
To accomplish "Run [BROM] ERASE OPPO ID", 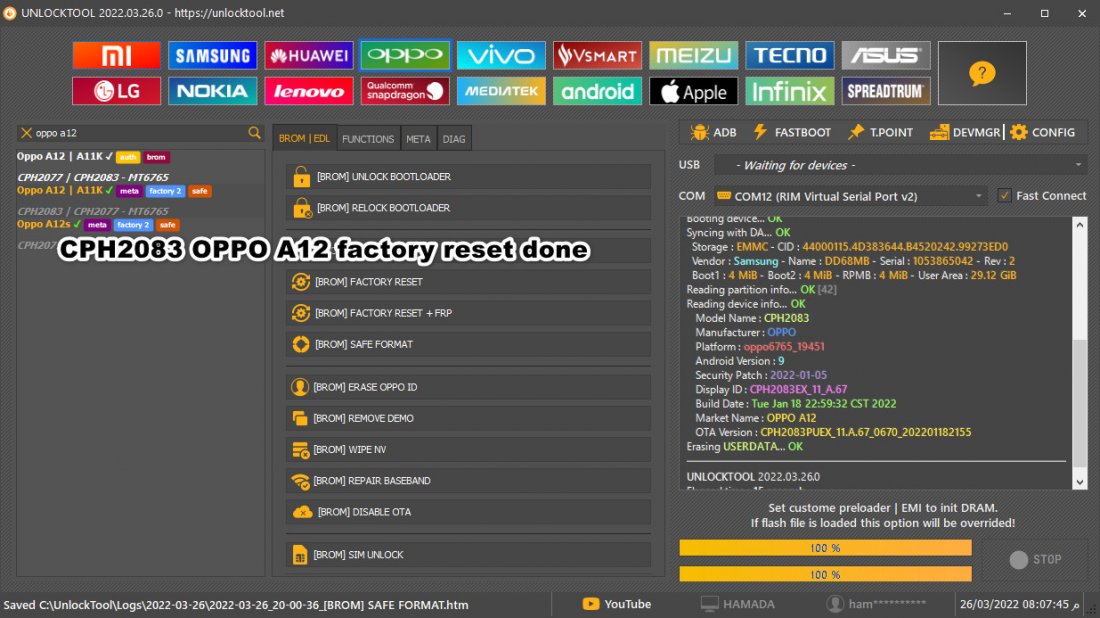I will click(x=468, y=387).
